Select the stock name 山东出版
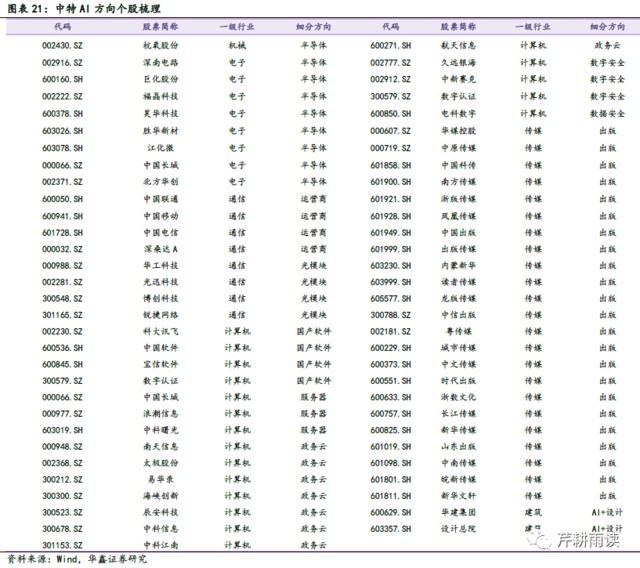The image size is (640, 568). point(459,447)
